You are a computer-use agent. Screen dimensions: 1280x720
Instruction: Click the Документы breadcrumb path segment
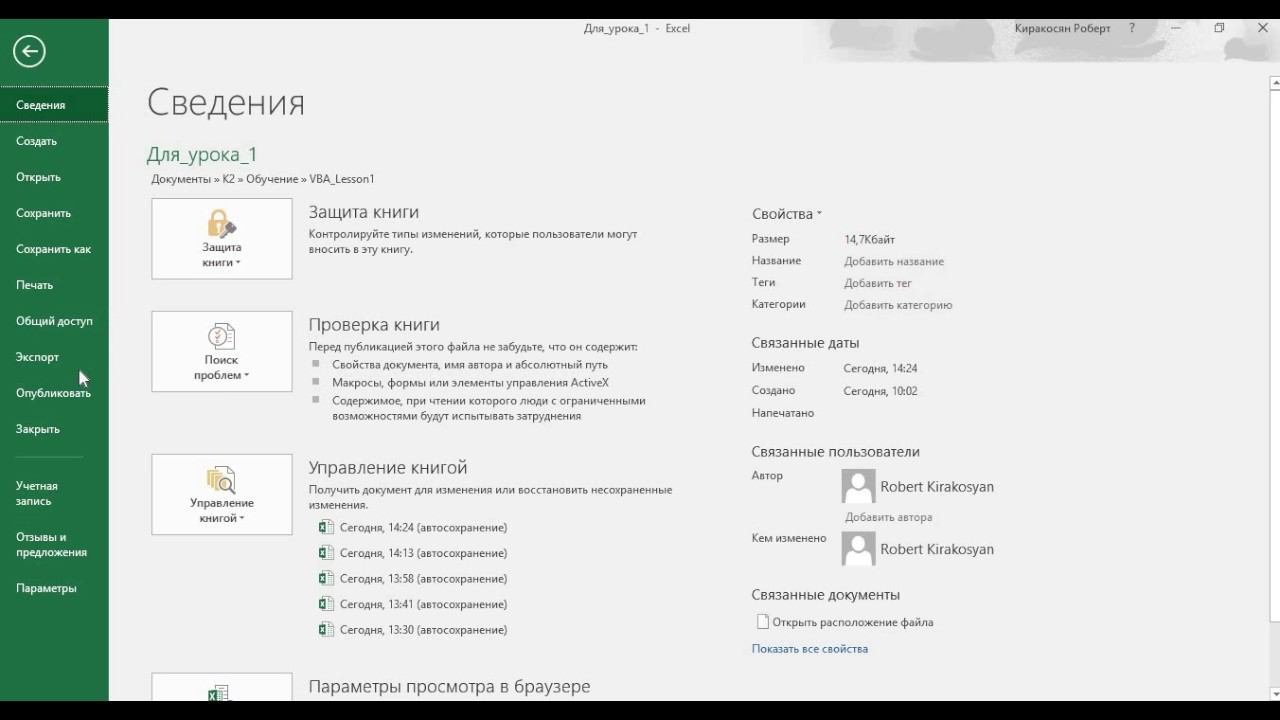(x=181, y=179)
